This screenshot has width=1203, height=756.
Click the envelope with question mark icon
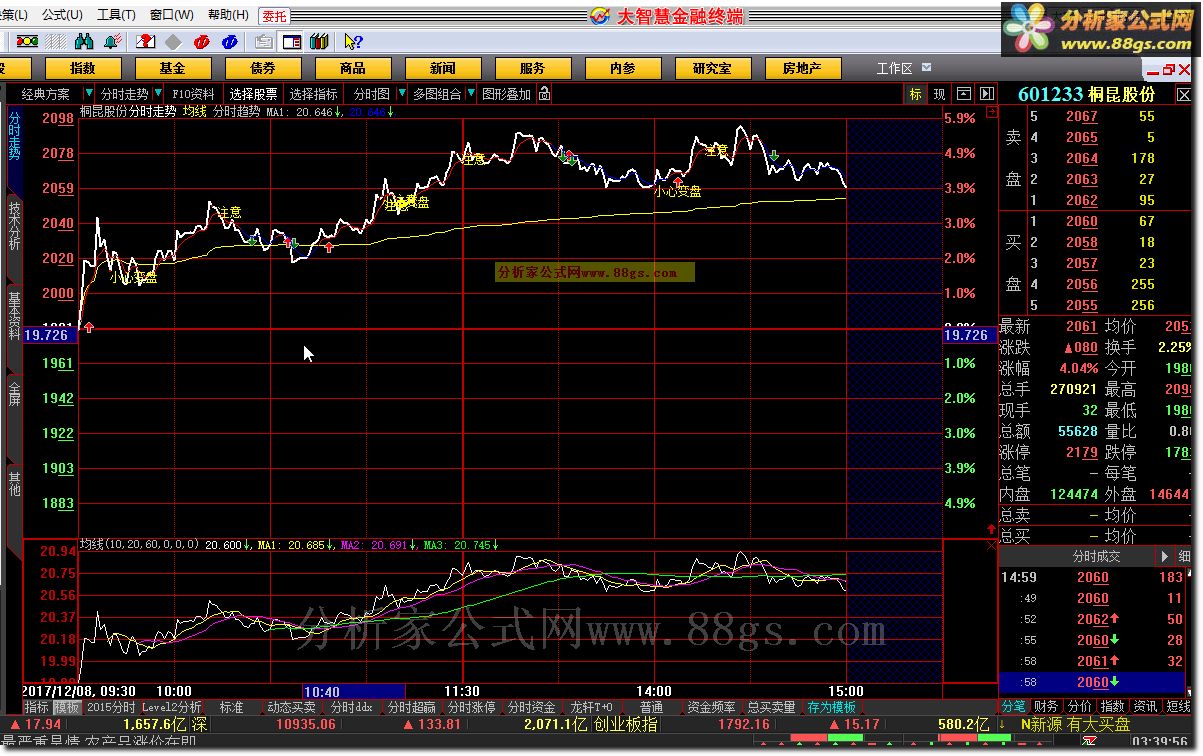(x=146, y=41)
